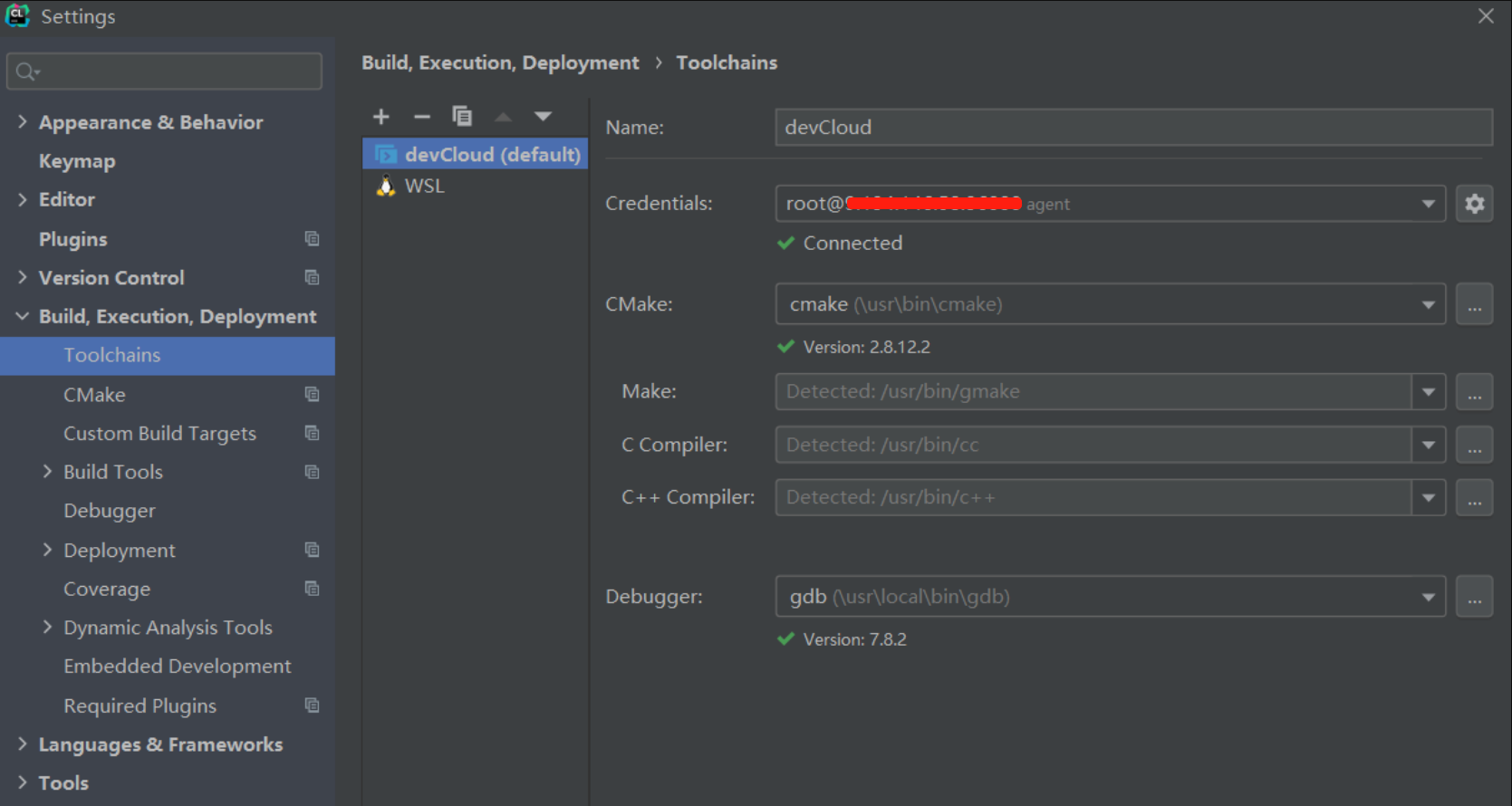Add a new toolchain with the plus icon
This screenshot has height=806, width=1512.
381,116
